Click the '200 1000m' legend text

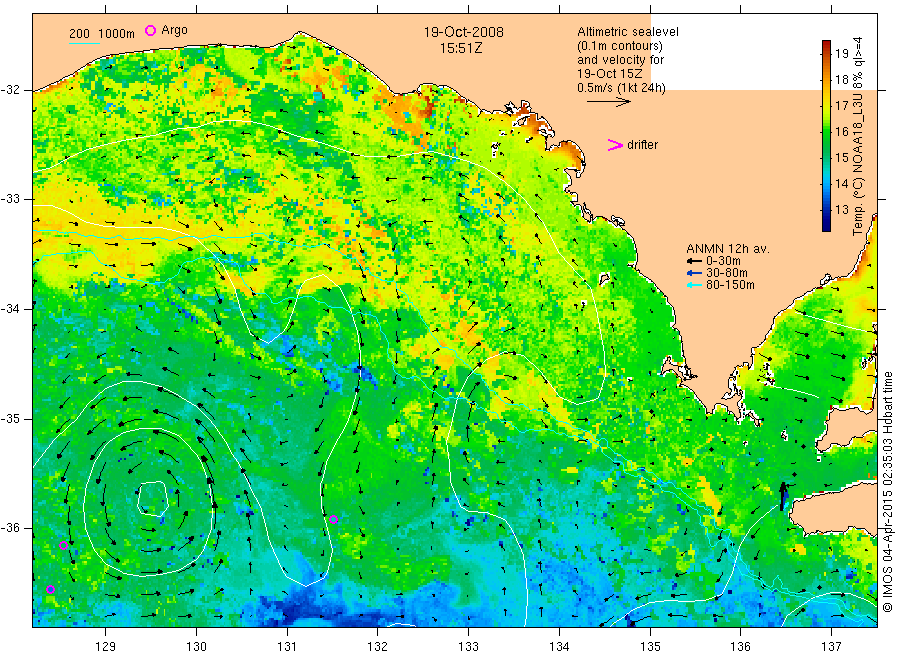(102, 34)
